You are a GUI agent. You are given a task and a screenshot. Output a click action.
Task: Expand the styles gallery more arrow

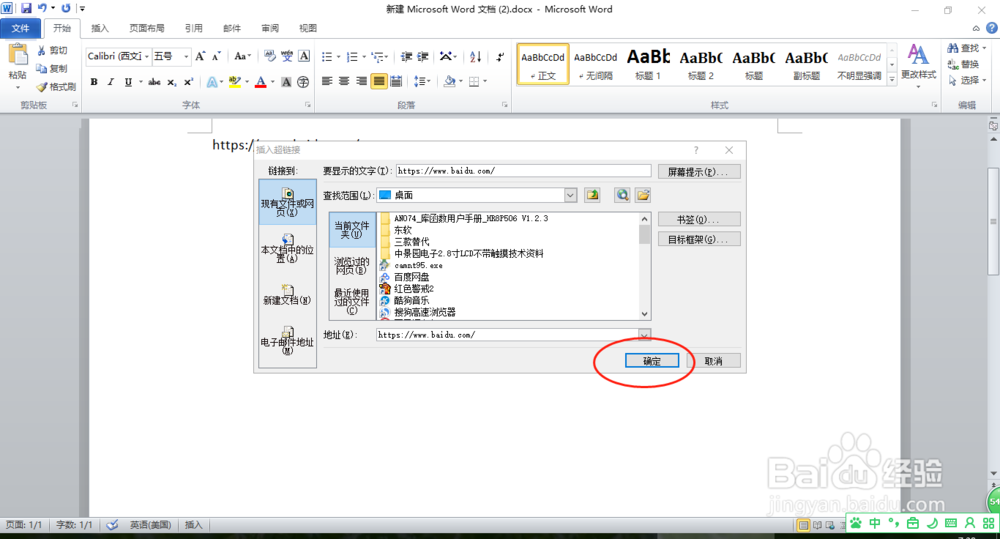point(892,79)
